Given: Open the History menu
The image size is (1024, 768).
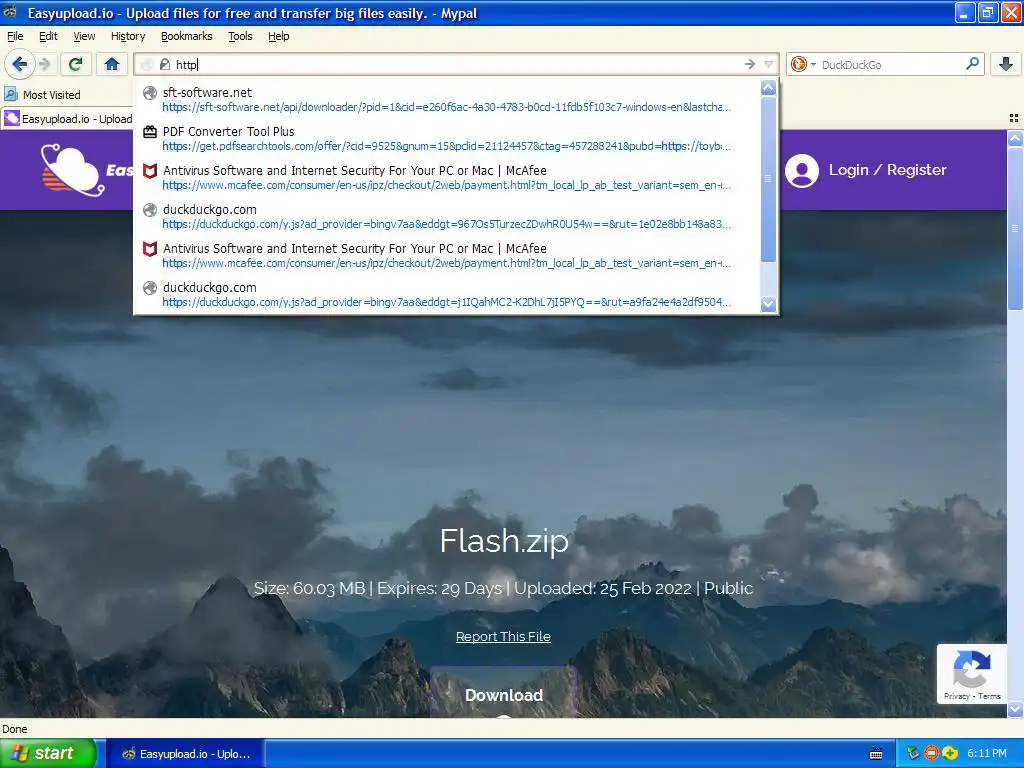Looking at the screenshot, I should tap(128, 36).
